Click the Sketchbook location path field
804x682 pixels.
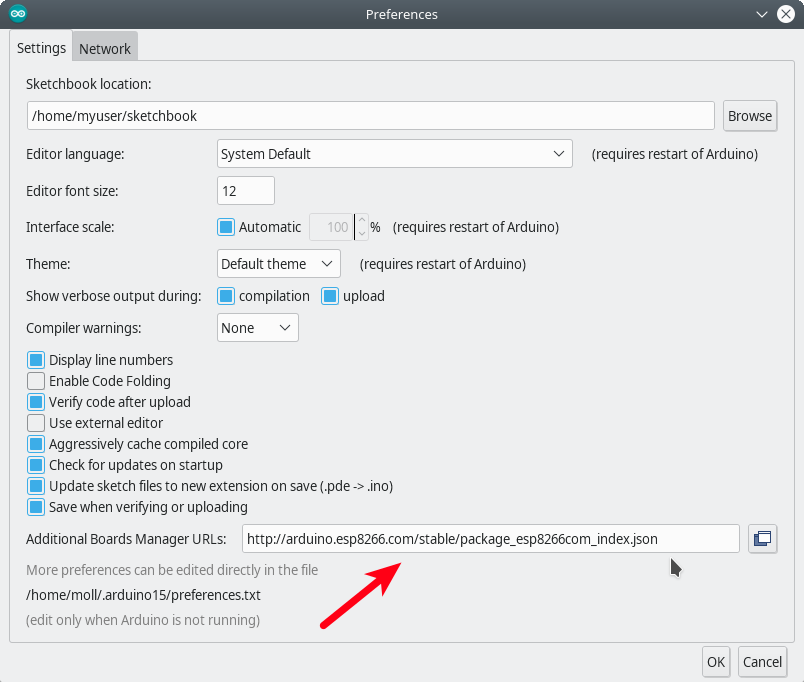pos(371,116)
